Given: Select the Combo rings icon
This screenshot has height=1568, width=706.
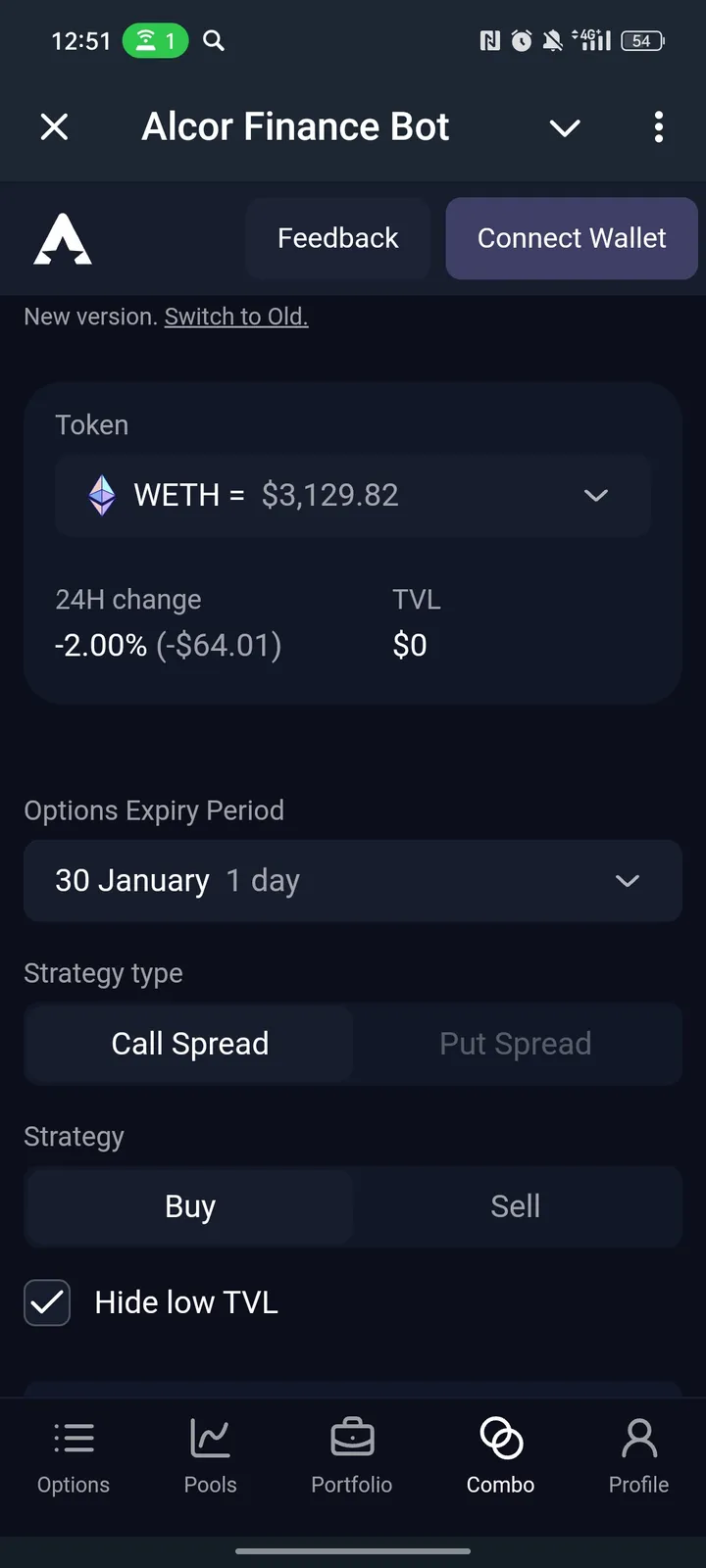Looking at the screenshot, I should point(501,1439).
